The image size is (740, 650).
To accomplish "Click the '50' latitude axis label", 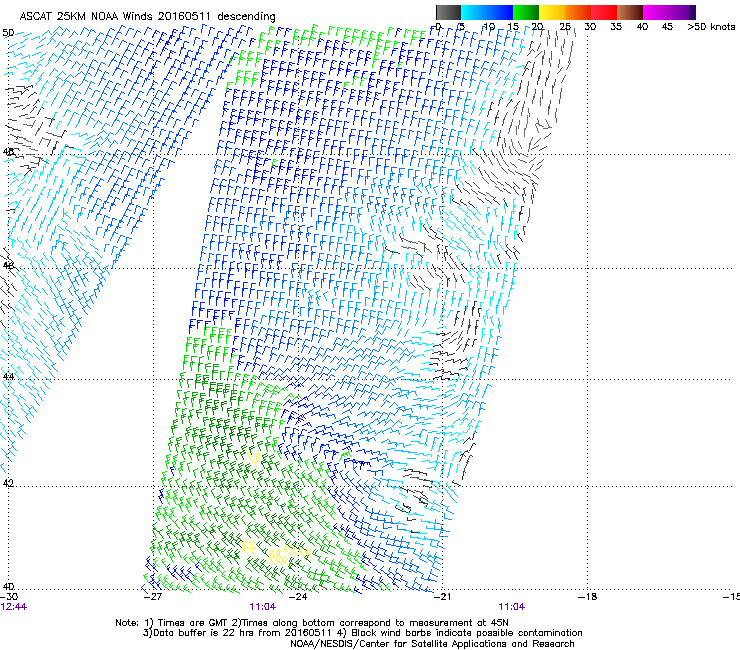I will [8, 33].
